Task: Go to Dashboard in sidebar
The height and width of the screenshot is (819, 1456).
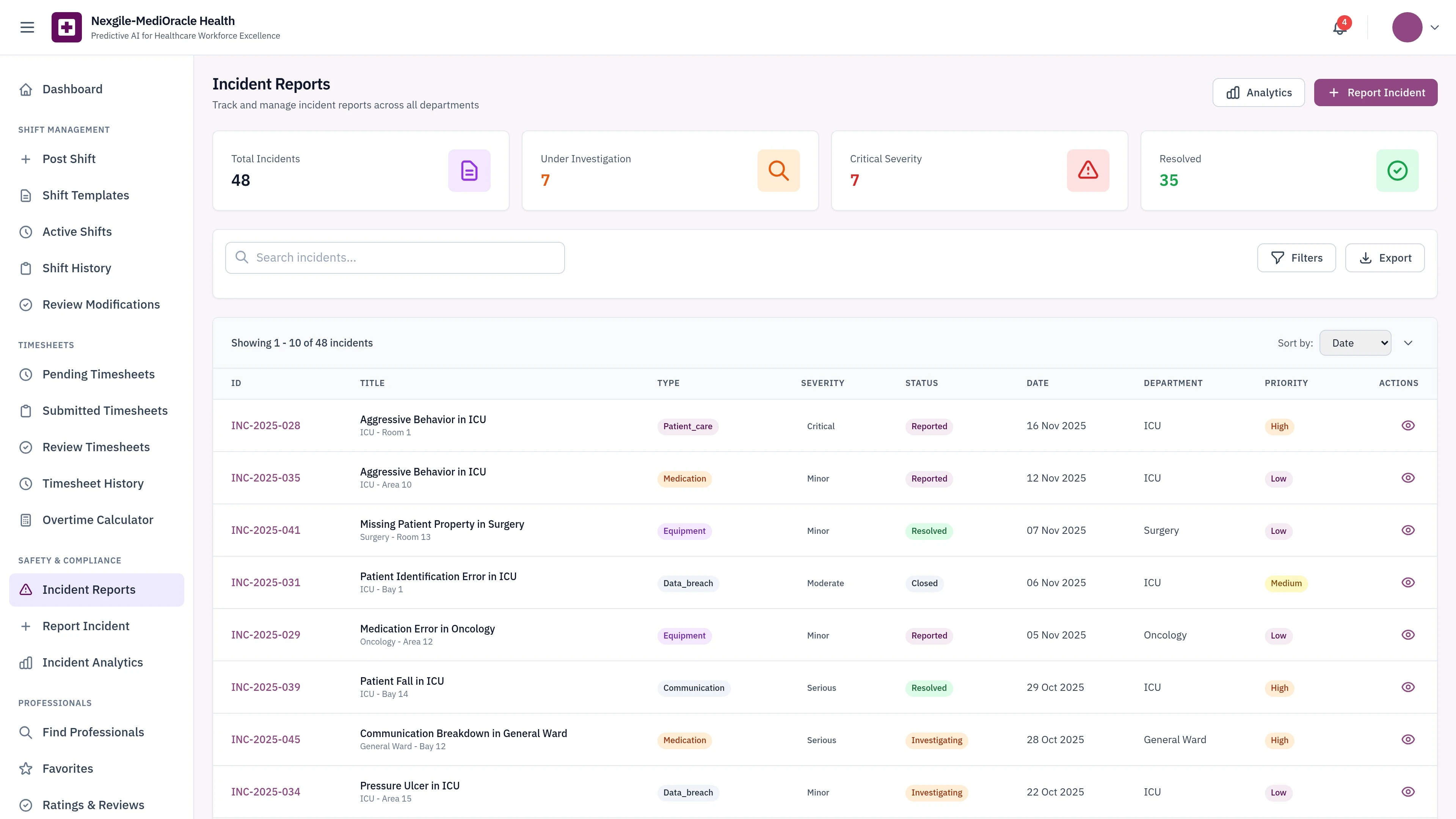Action: pyautogui.click(x=97, y=89)
